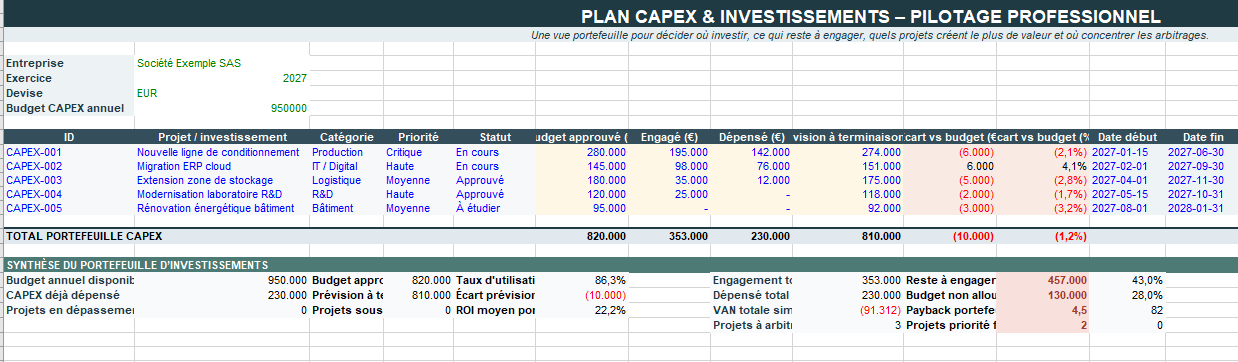This screenshot has width=1238, height=362.
Task: Click SYNTHÈSE DU PORTEFEUILLE D'INVESTISSEMENTS header
Action: click(137, 265)
